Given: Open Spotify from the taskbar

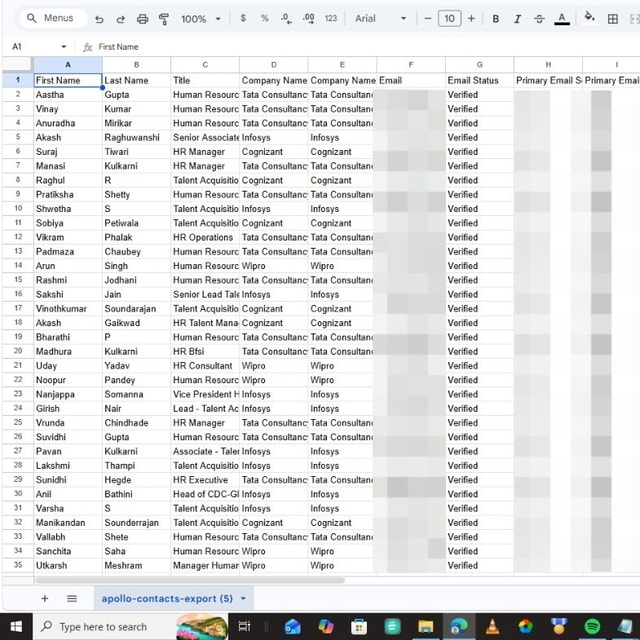Looking at the screenshot, I should tap(592, 627).
